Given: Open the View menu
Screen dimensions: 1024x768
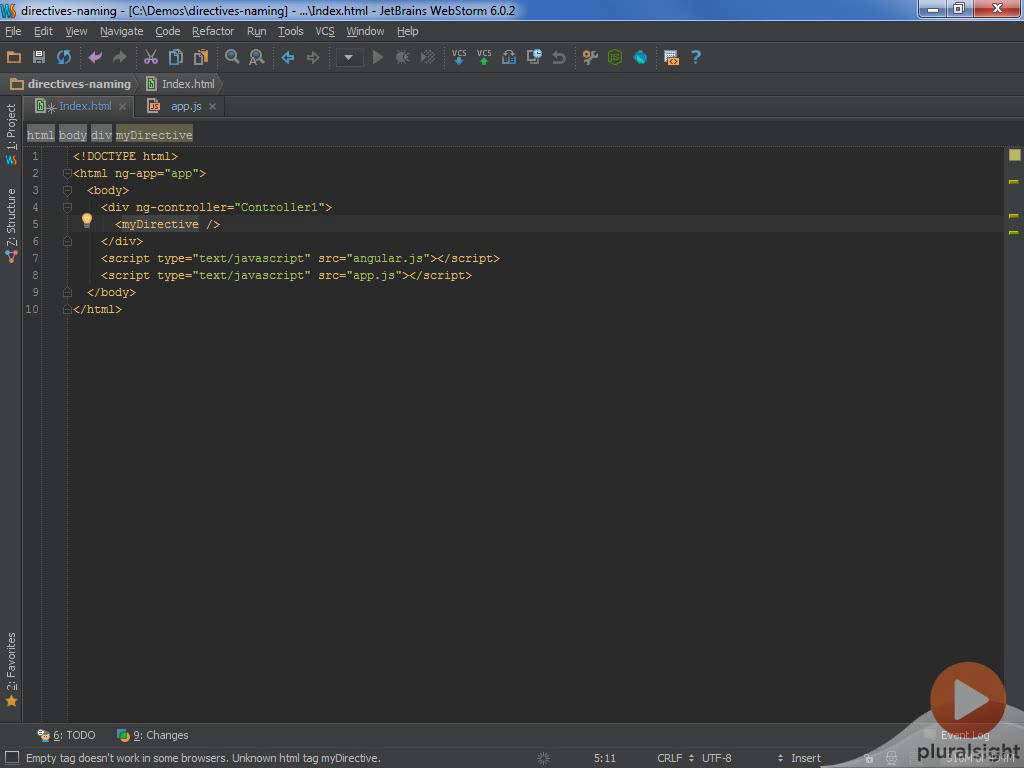Looking at the screenshot, I should click(x=76, y=31).
